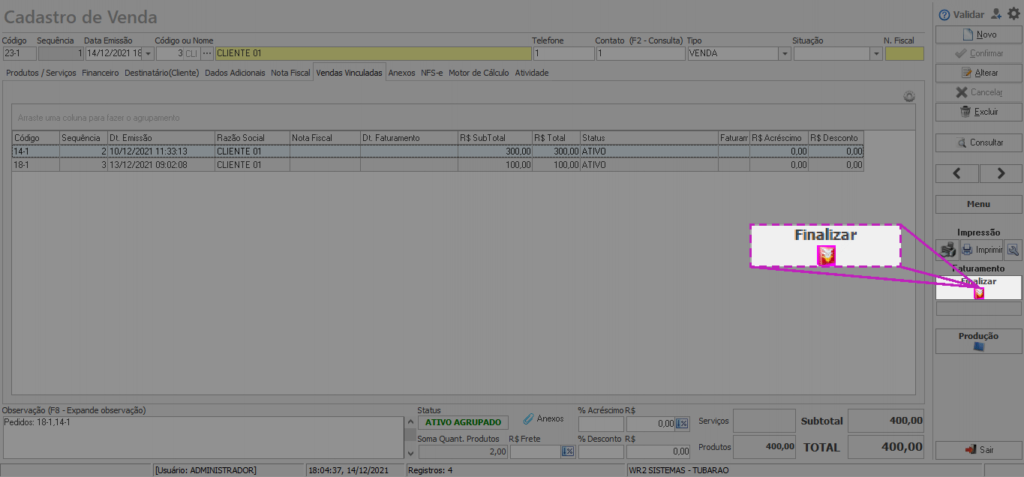The image size is (1024, 477).
Task: Click the customer lookup ellipsis button
Action: pos(207,54)
